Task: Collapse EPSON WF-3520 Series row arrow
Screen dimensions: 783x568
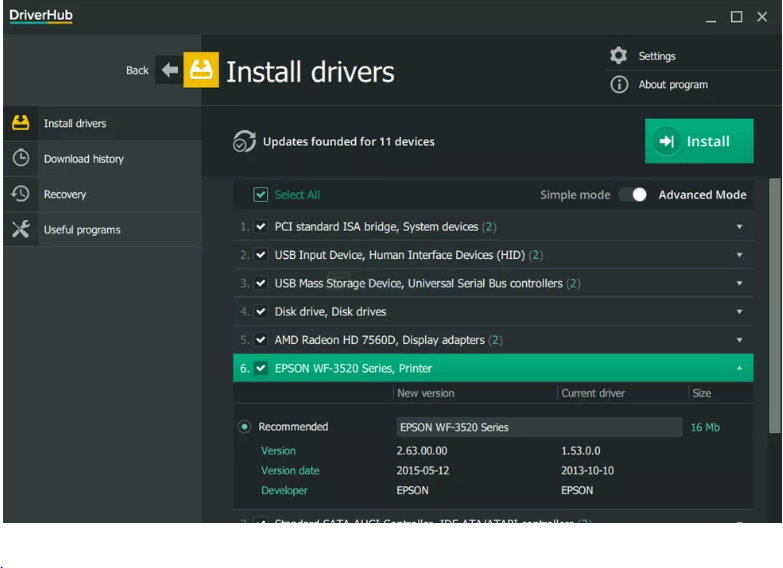Action: click(x=740, y=368)
